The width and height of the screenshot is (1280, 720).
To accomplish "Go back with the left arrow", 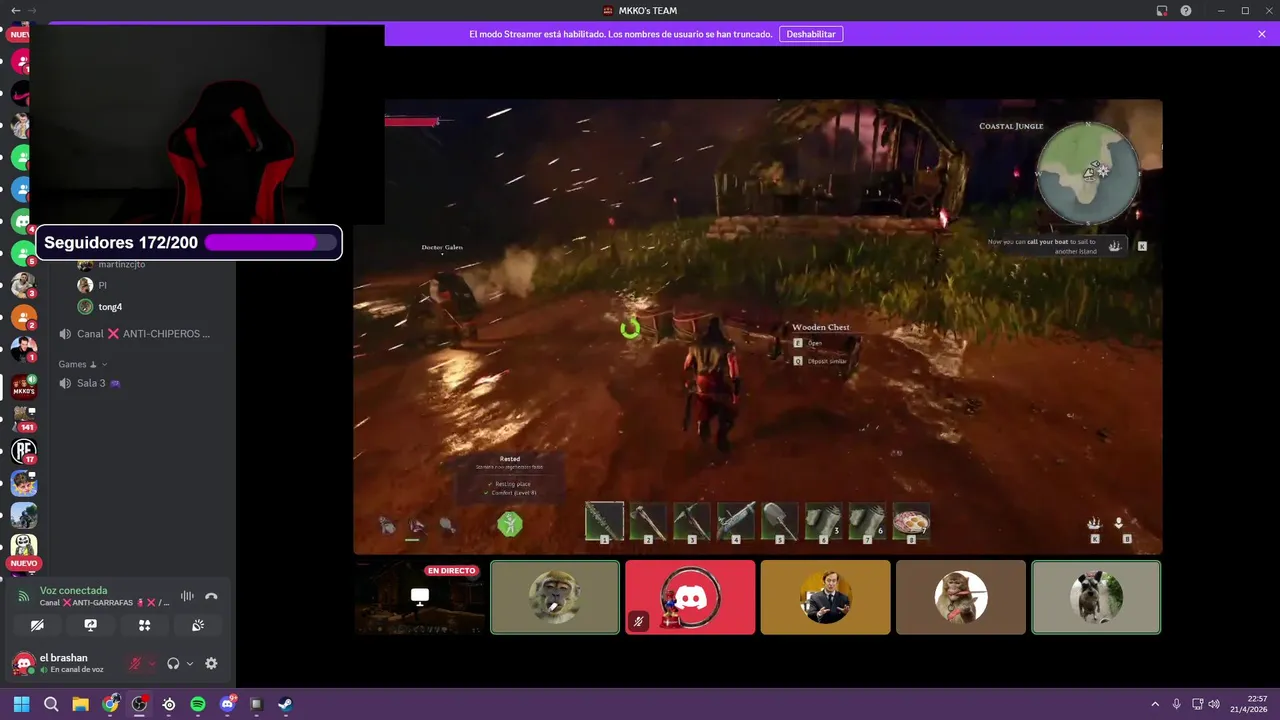I will coord(15,10).
